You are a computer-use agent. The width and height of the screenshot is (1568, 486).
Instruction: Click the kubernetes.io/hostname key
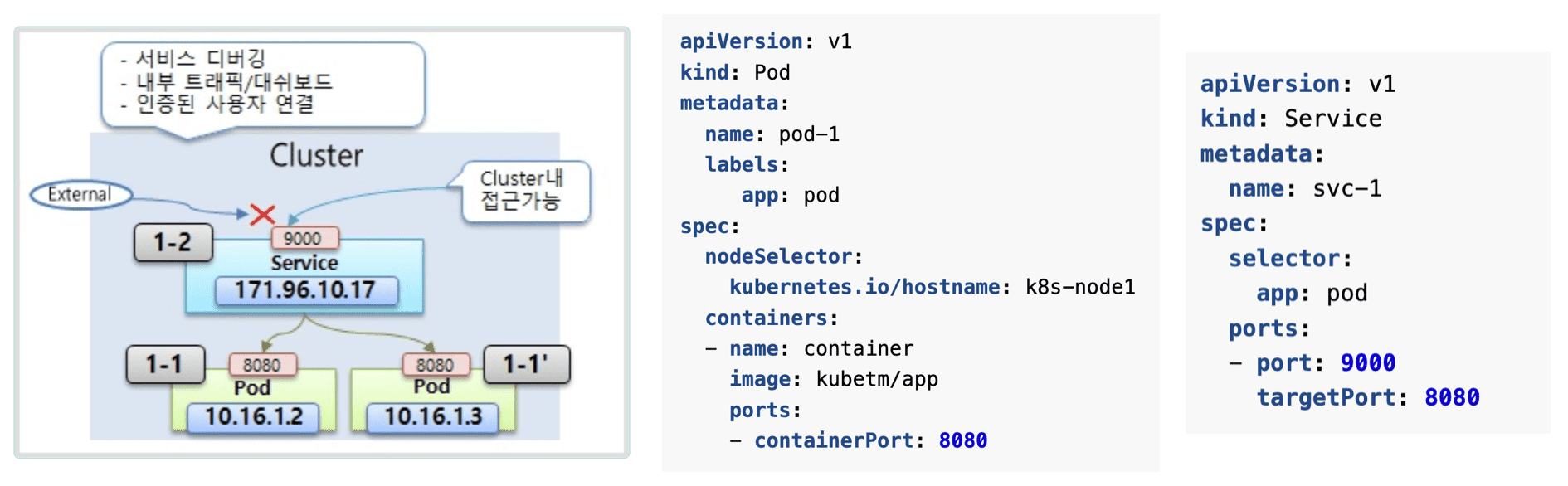click(x=864, y=287)
